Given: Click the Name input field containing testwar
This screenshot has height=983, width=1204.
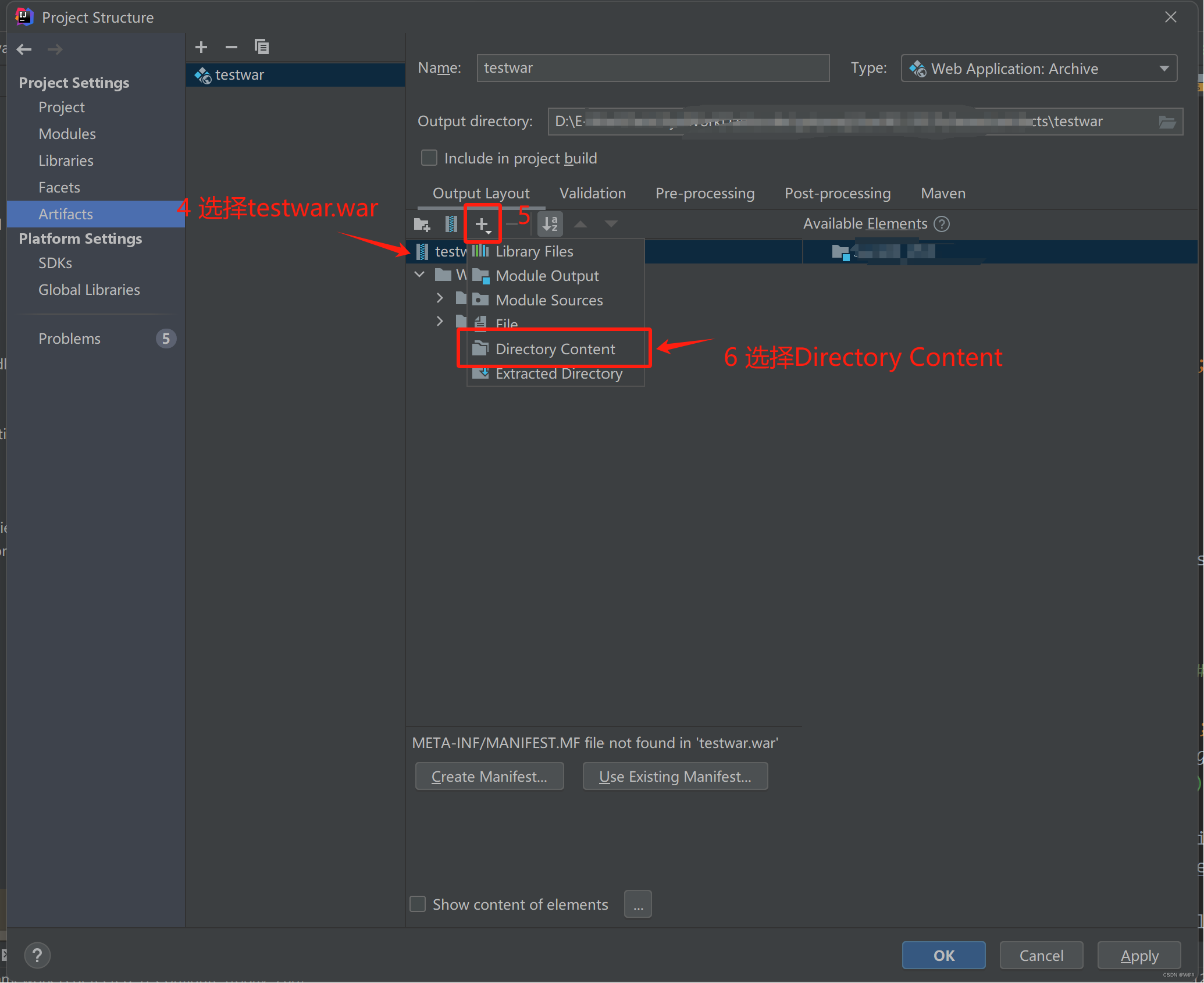Looking at the screenshot, I should tap(651, 68).
